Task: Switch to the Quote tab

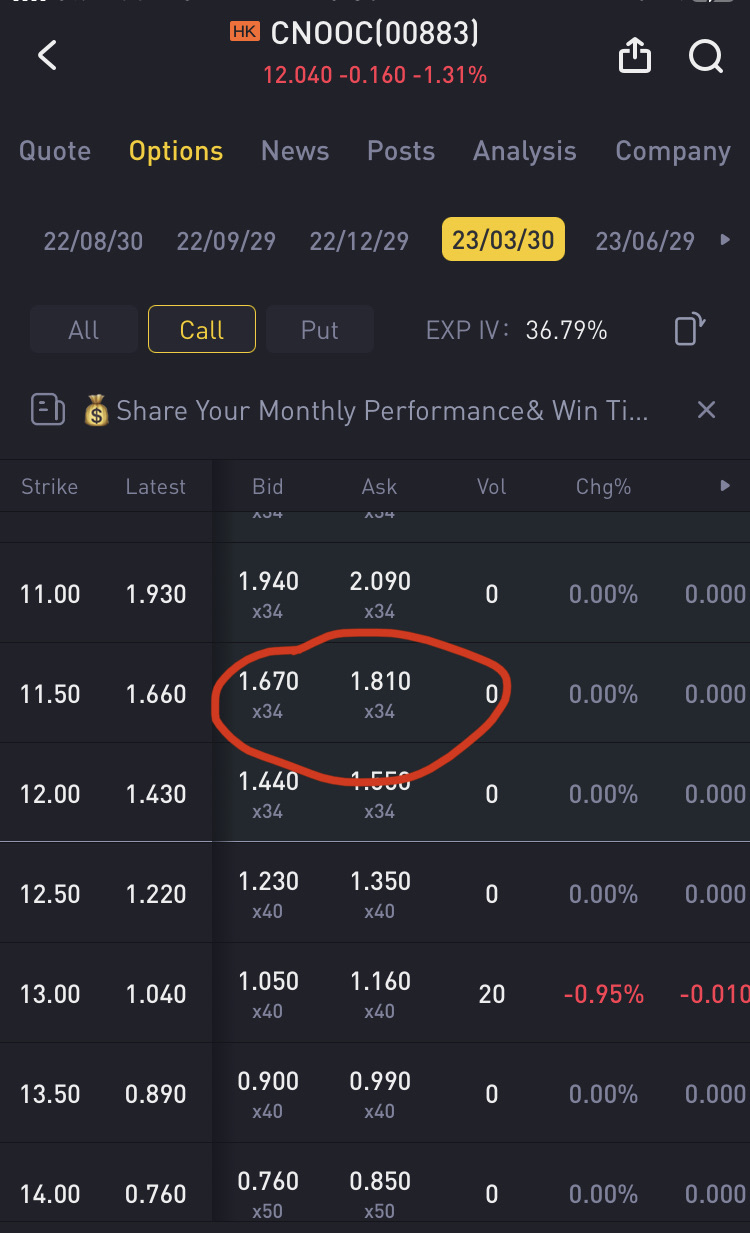Action: (x=55, y=151)
